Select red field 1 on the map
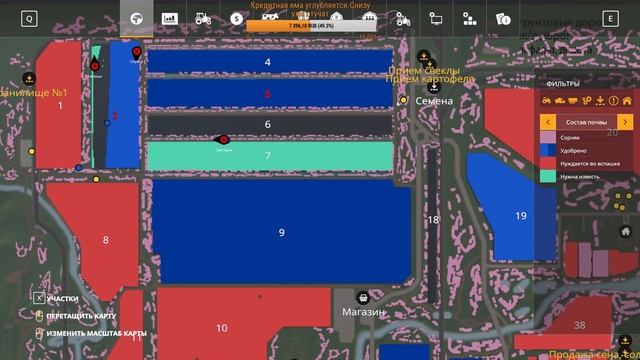Screen dimensions: 640x360 pos(59,105)
